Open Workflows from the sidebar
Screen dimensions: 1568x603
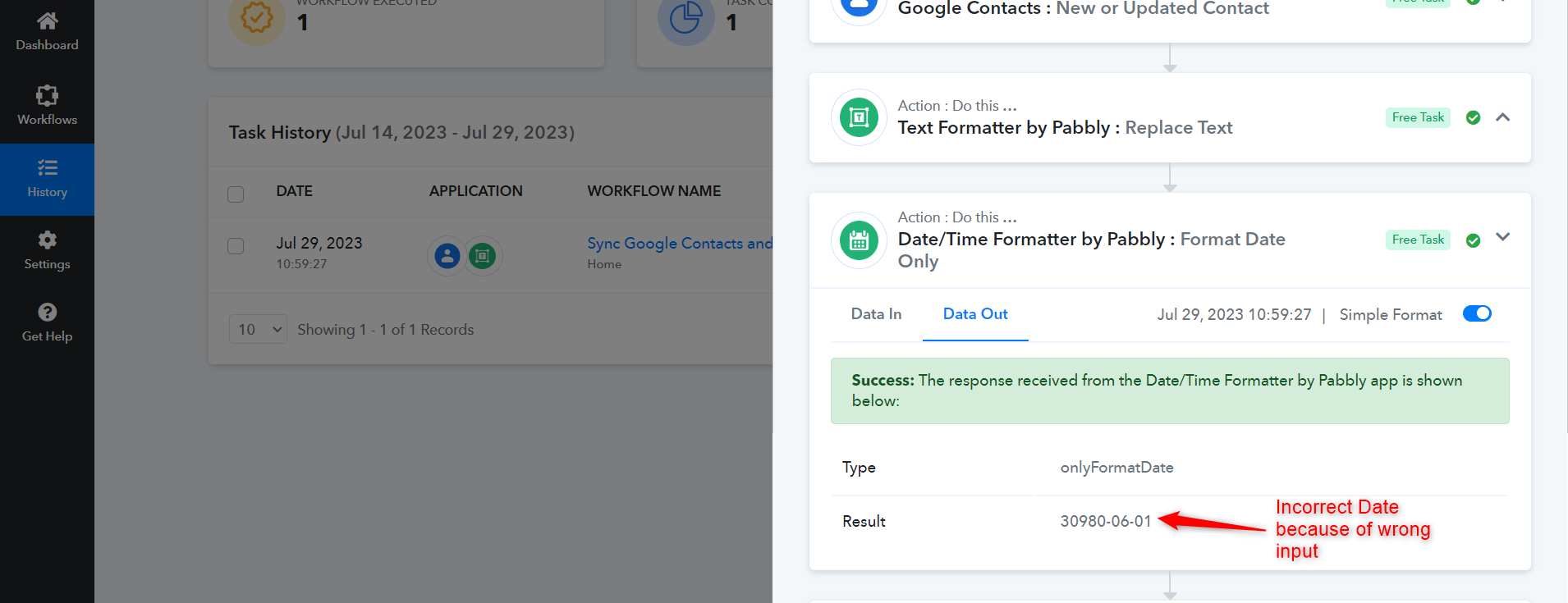point(47,105)
